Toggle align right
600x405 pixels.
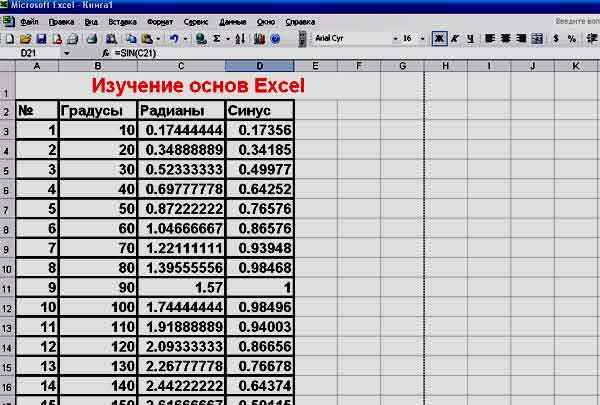(521, 39)
